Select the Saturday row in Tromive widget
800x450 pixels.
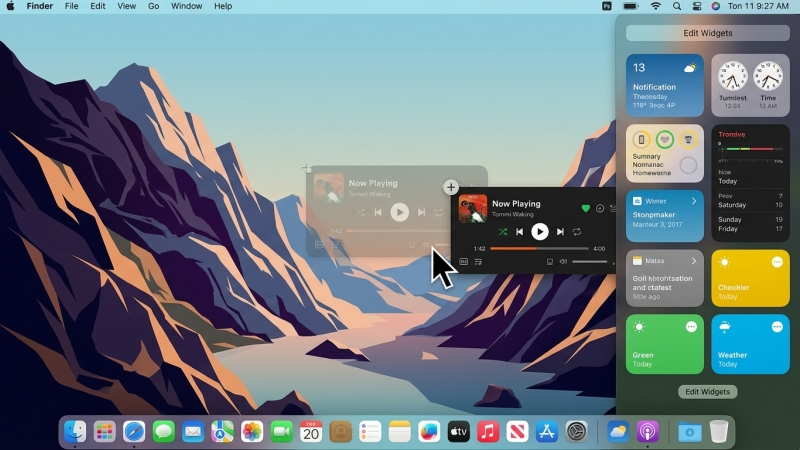coord(751,205)
